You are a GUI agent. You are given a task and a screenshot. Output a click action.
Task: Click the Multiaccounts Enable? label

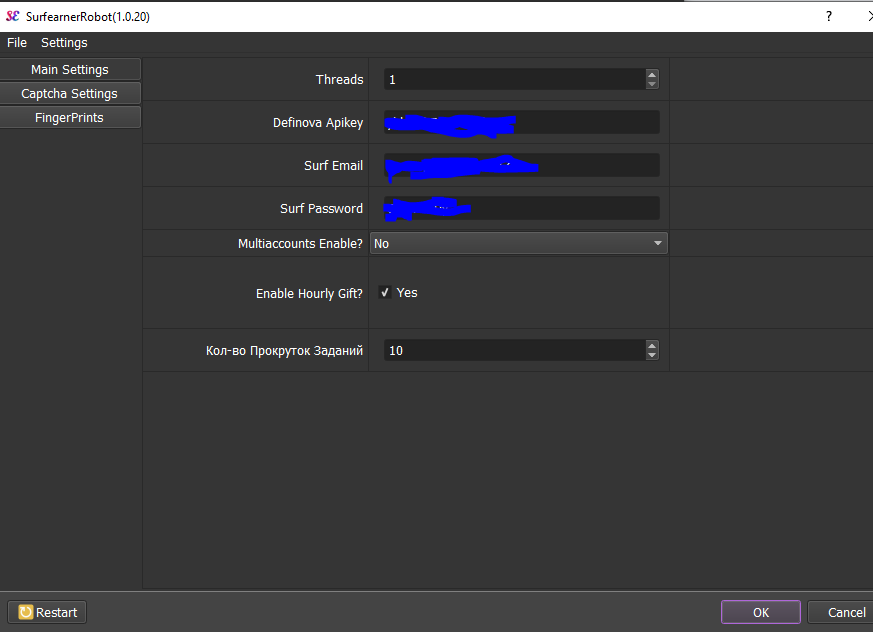coord(300,243)
